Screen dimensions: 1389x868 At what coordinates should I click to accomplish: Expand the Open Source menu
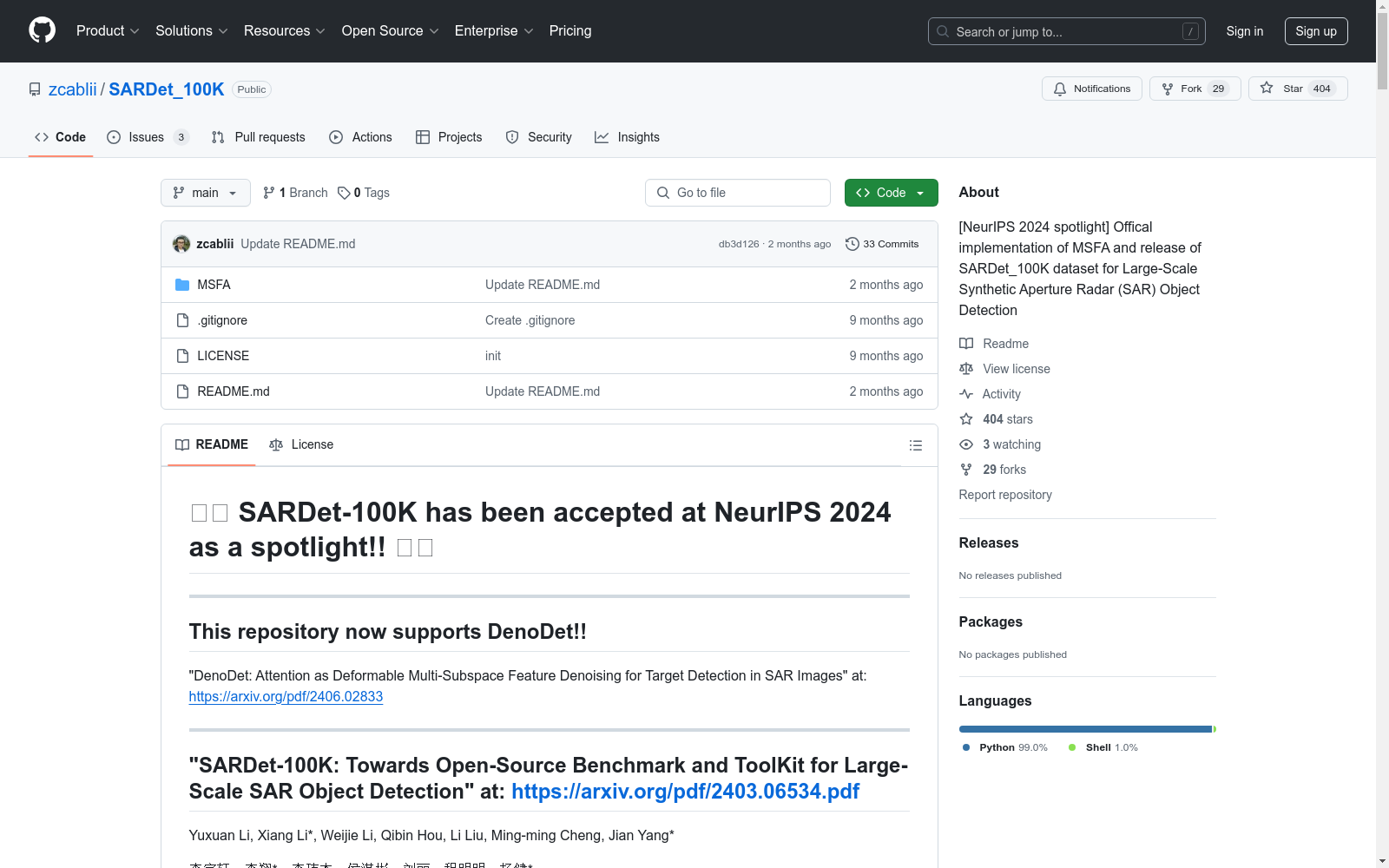pyautogui.click(x=391, y=30)
